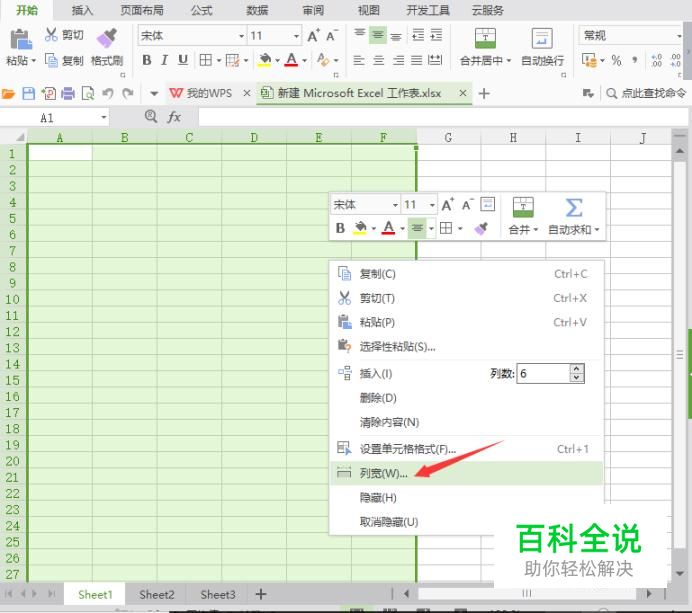Image resolution: width=692 pixels, height=613 pixels.
Task: Toggle middle vertical alignment in ribbon
Action: (x=378, y=35)
